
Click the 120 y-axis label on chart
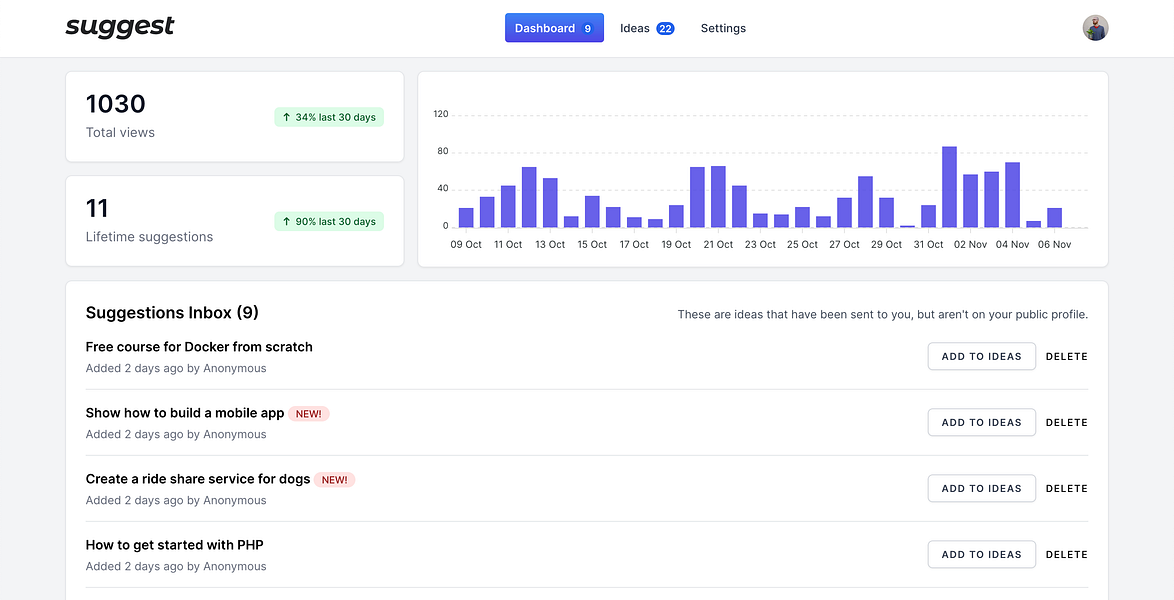(441, 114)
